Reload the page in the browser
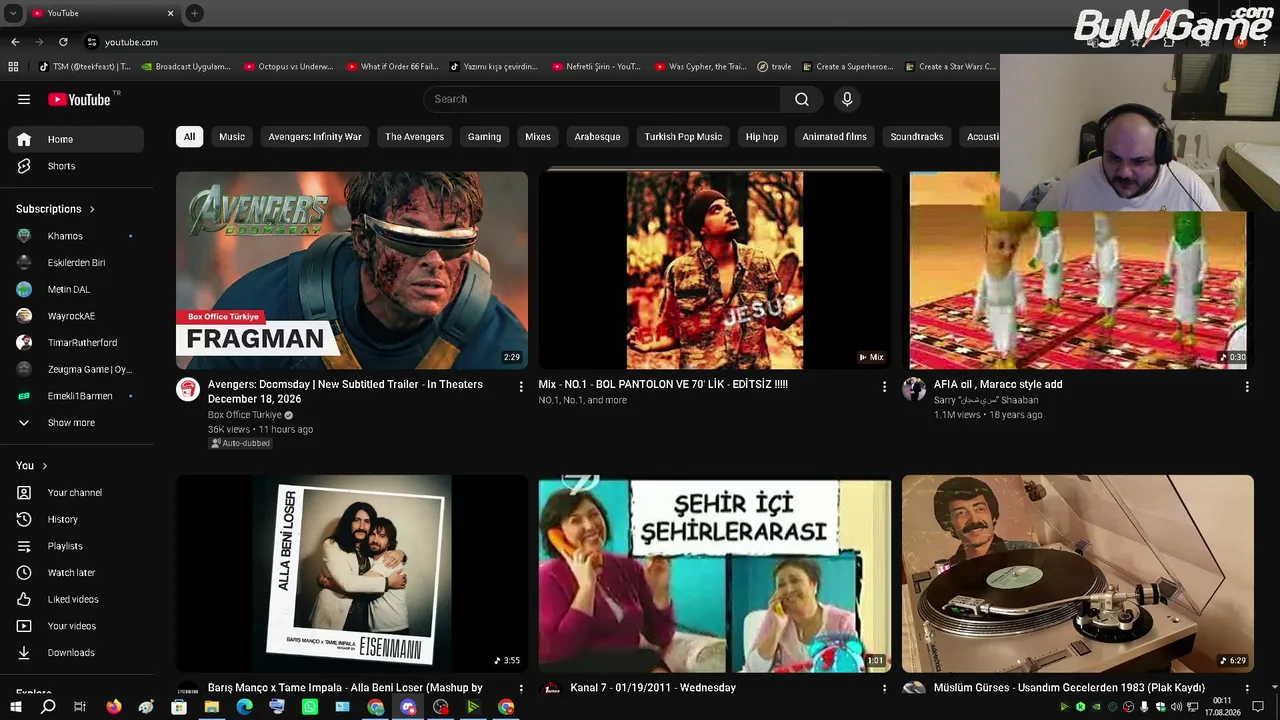This screenshot has width=1280, height=720. [x=63, y=42]
